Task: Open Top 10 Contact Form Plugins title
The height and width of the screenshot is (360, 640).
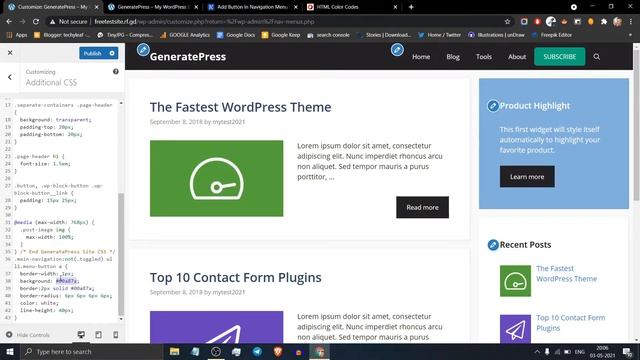Action: [x=236, y=278]
